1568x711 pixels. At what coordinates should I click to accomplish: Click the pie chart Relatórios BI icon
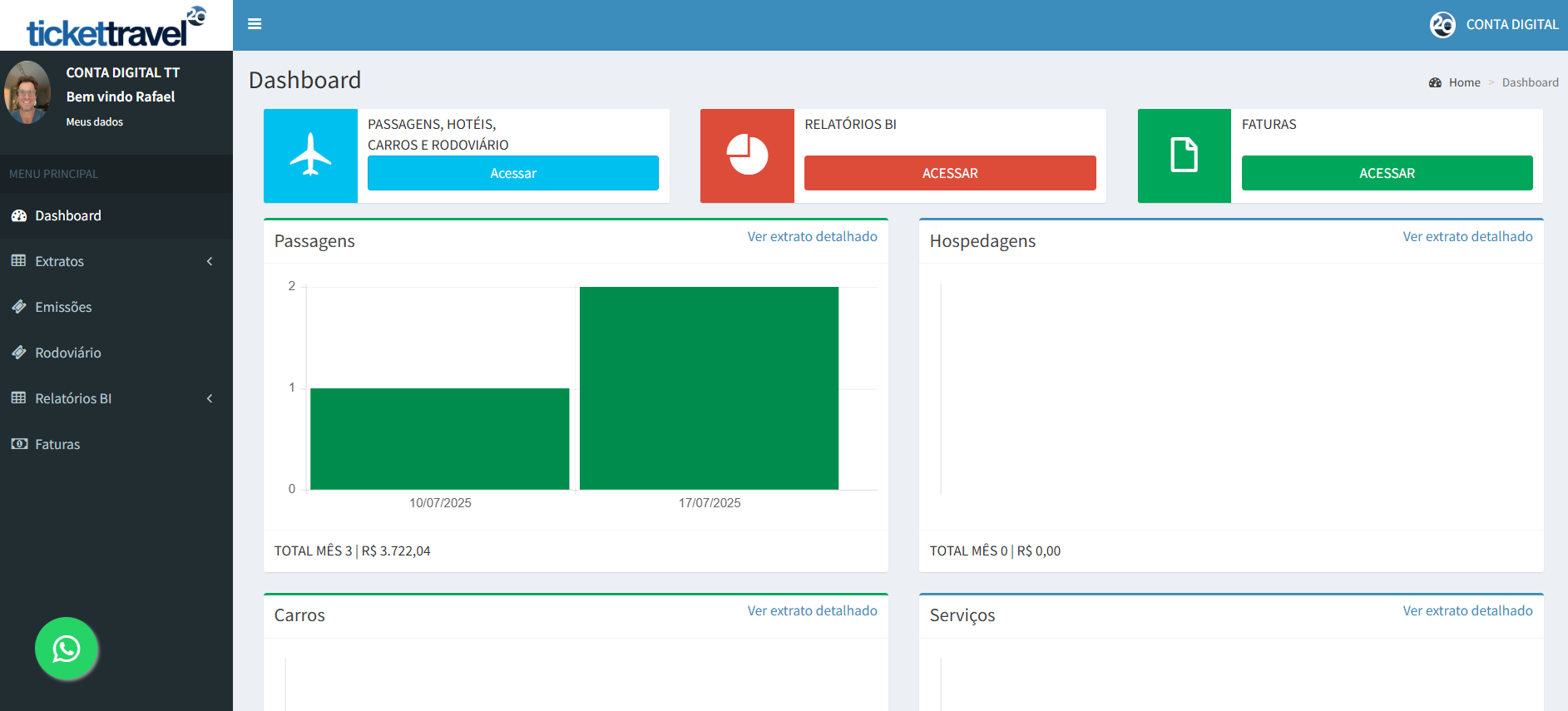tap(747, 156)
